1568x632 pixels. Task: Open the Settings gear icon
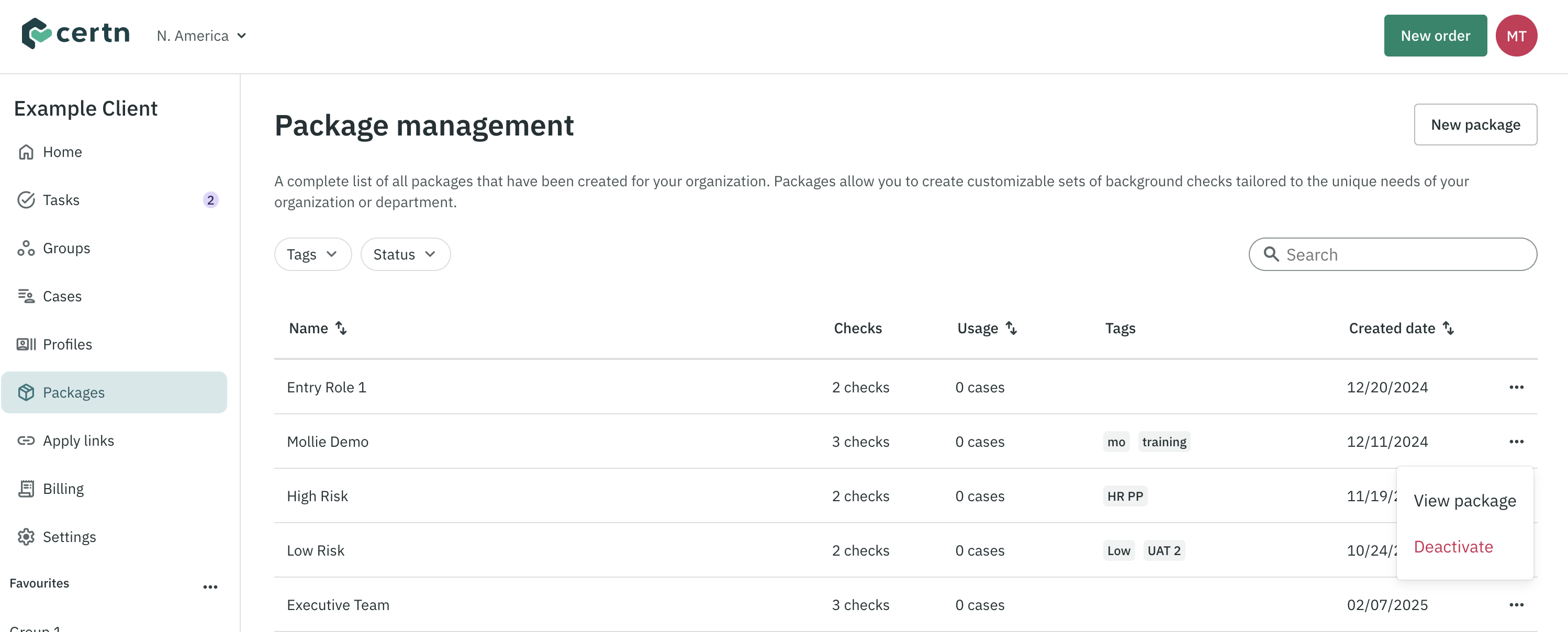tap(26, 536)
